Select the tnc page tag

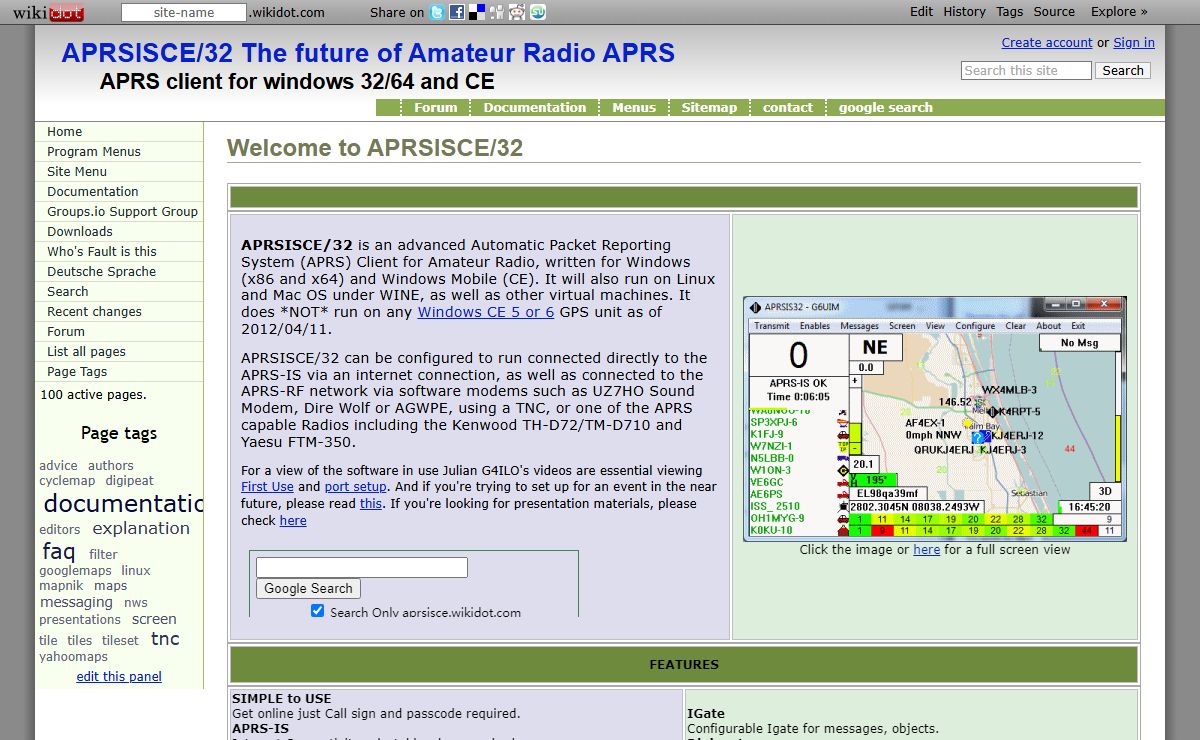coord(165,638)
